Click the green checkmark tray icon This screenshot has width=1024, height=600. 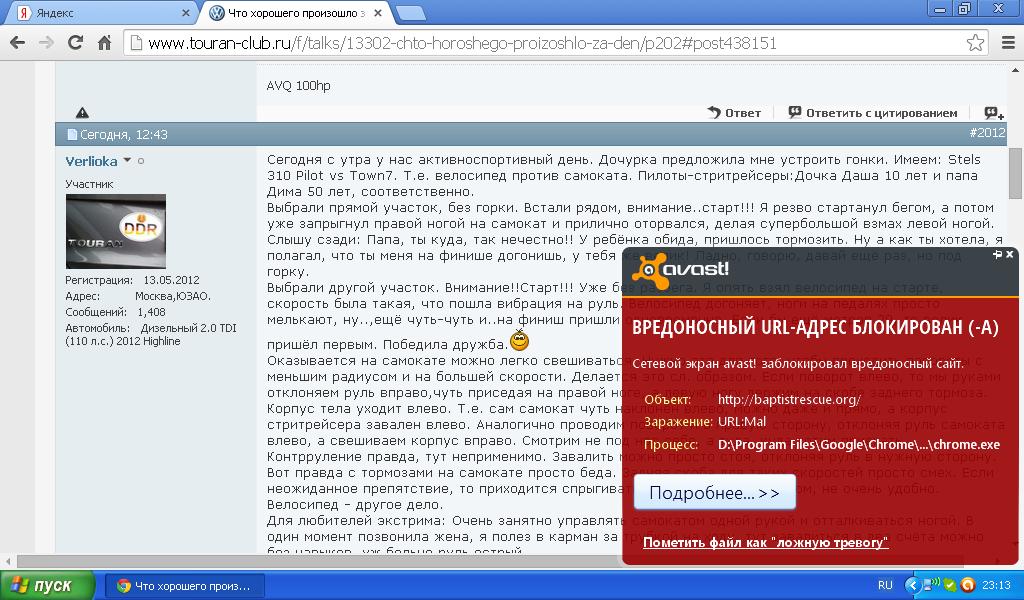point(950,586)
